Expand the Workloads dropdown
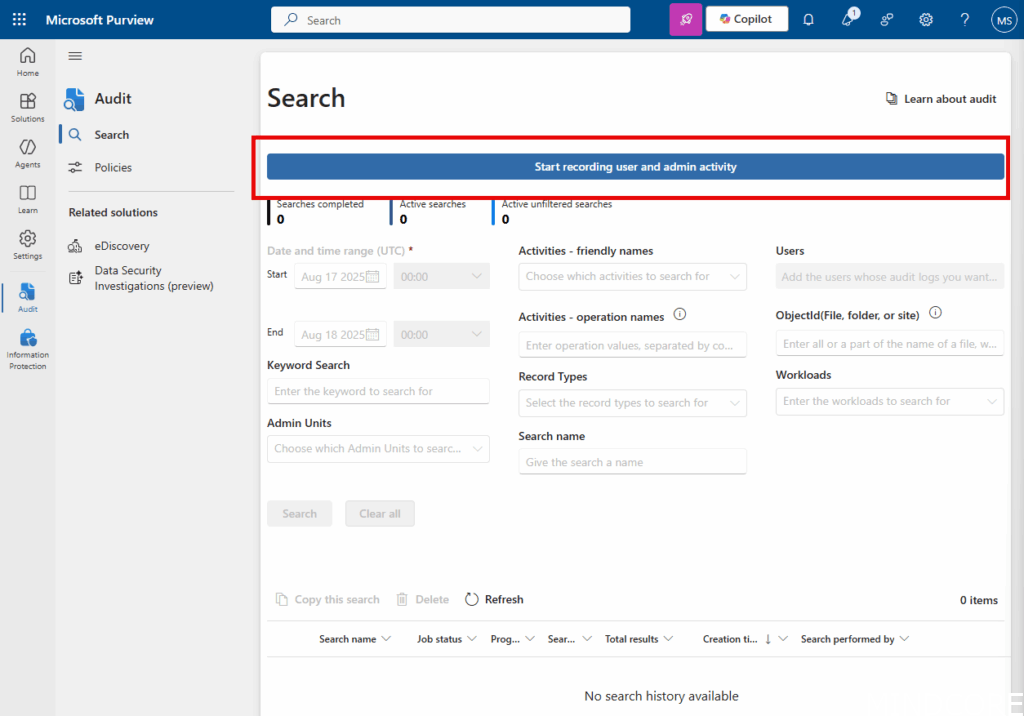The height and width of the screenshot is (716, 1024). pyautogui.click(x=889, y=401)
